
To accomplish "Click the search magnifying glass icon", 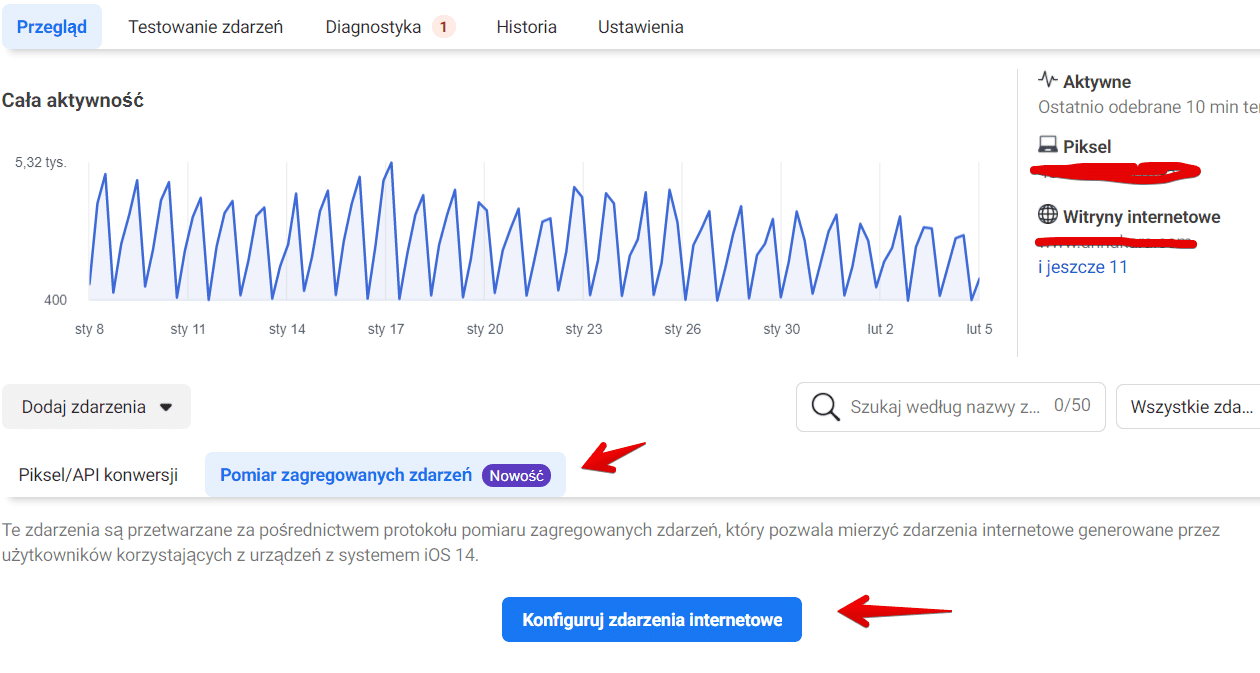I will [825, 407].
